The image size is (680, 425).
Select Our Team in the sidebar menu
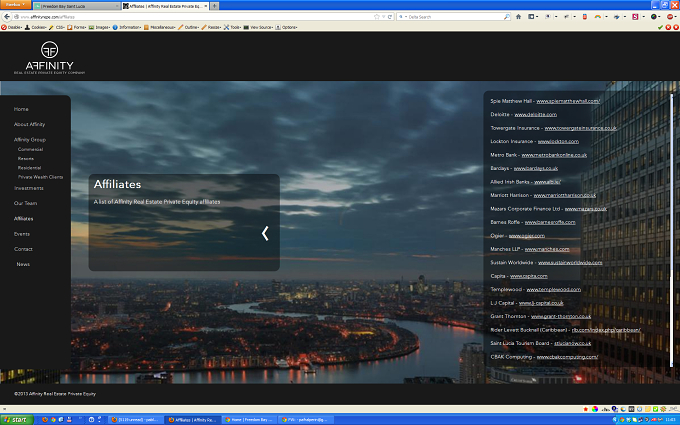[x=25, y=203]
